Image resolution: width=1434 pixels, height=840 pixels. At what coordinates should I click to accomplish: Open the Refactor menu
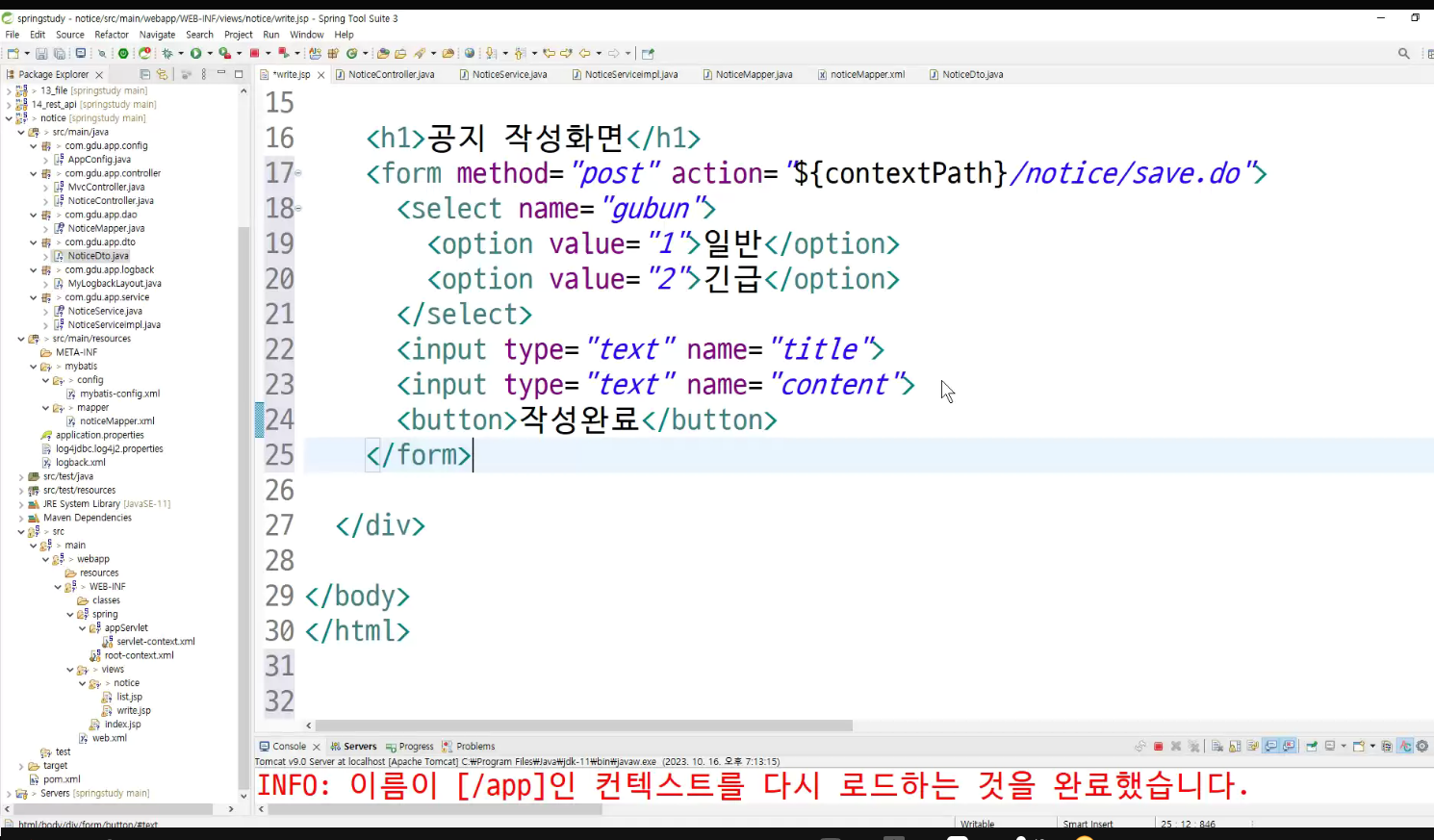pos(112,35)
